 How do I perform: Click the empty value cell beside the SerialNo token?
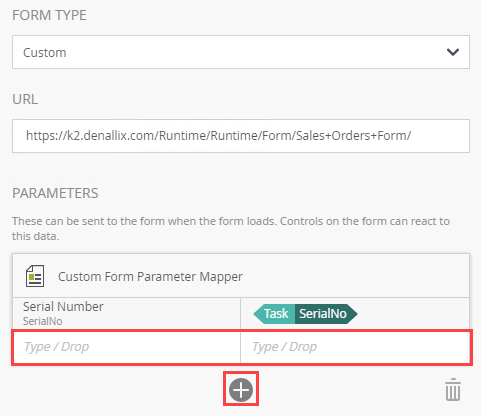(x=413, y=314)
